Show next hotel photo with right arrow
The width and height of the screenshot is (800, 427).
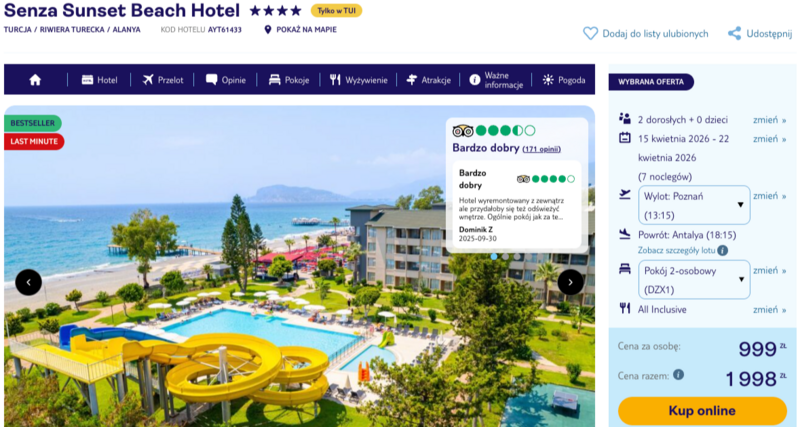tap(570, 282)
